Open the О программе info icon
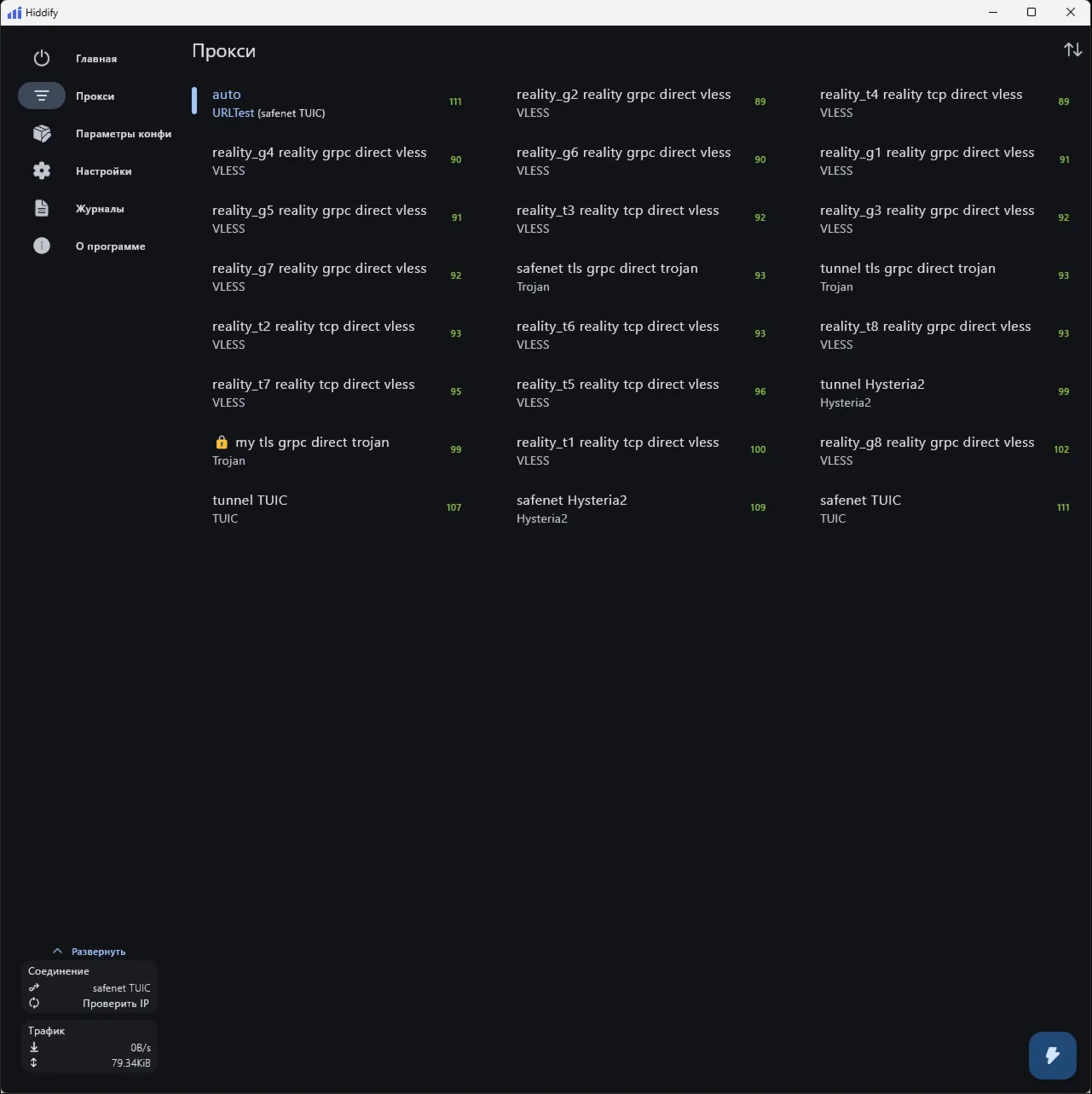The height and width of the screenshot is (1094, 1092). tap(42, 246)
